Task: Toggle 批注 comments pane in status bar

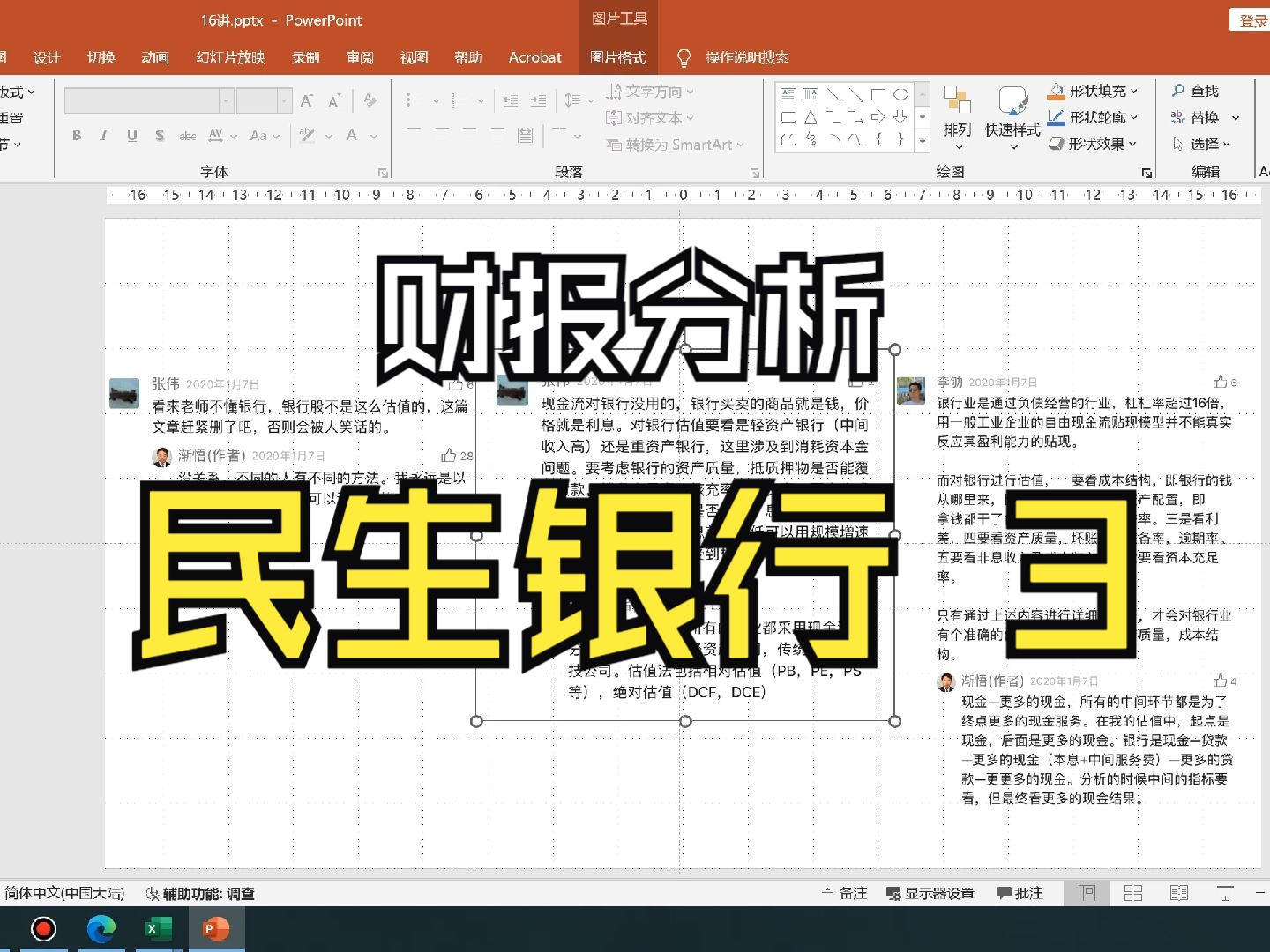Action: coord(1019,893)
